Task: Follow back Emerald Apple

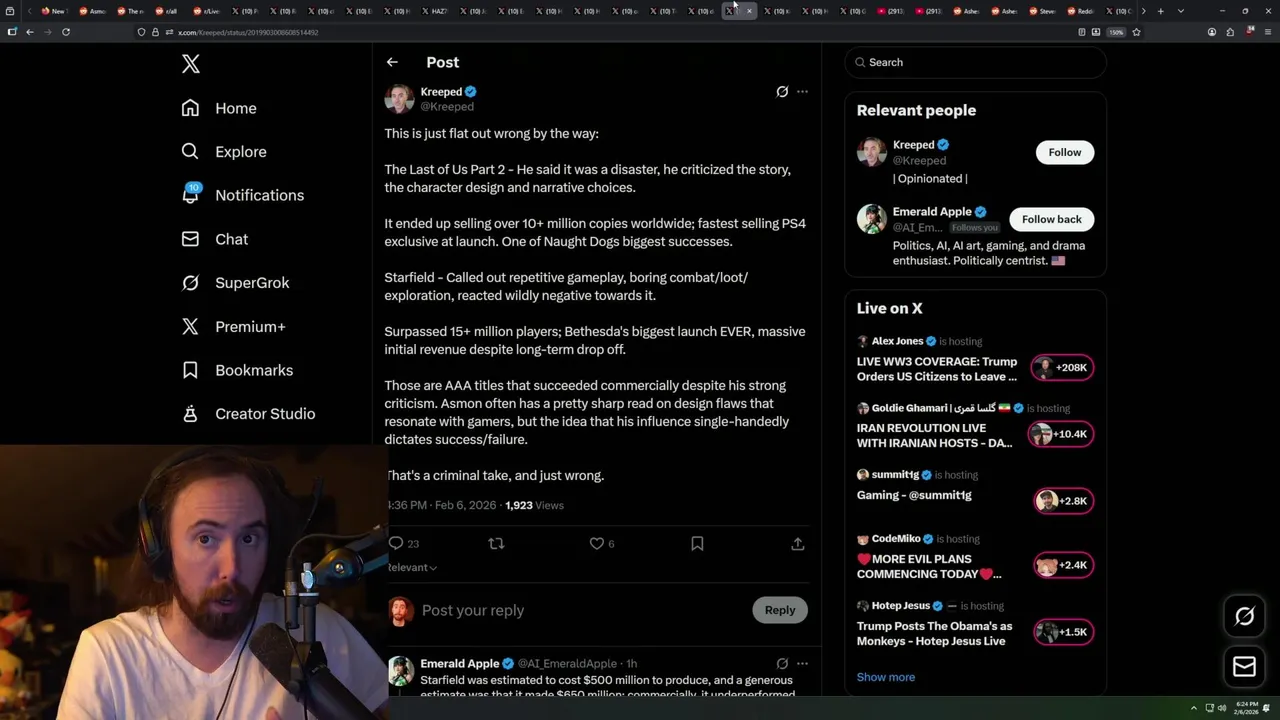Action: (1051, 219)
